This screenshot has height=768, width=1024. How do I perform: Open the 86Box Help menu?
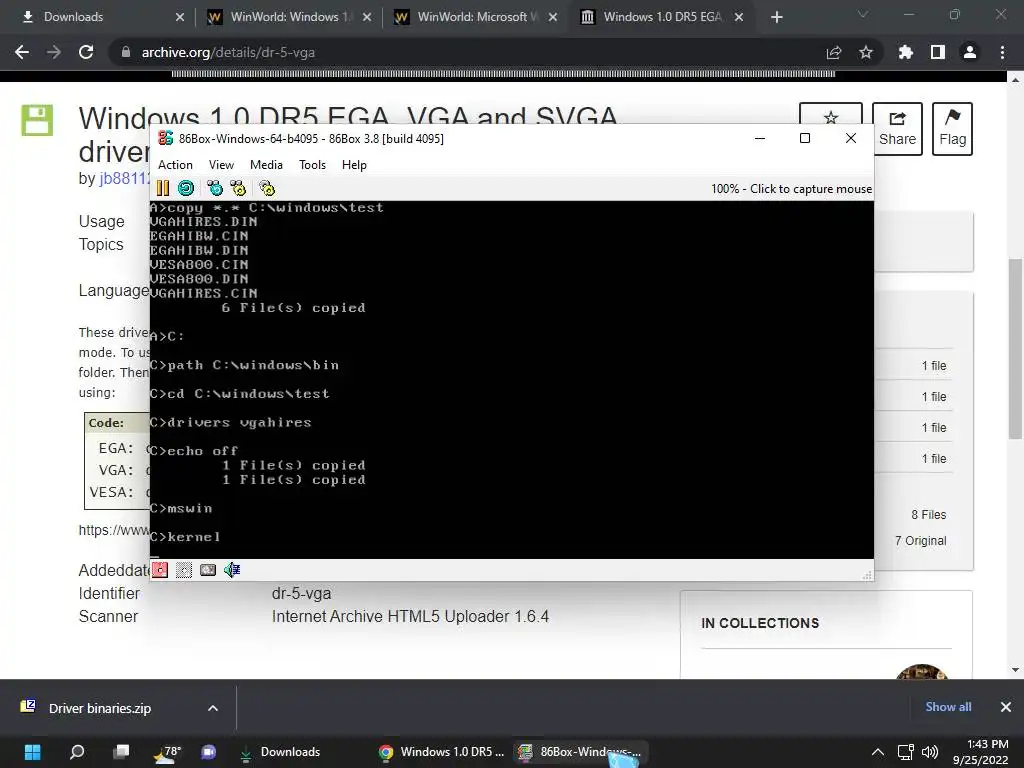354,165
